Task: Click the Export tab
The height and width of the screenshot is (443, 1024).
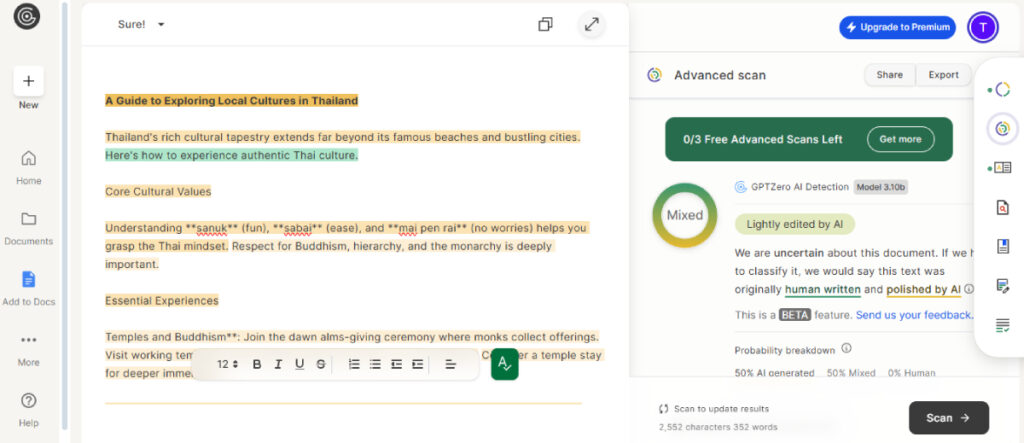Action: click(x=943, y=75)
